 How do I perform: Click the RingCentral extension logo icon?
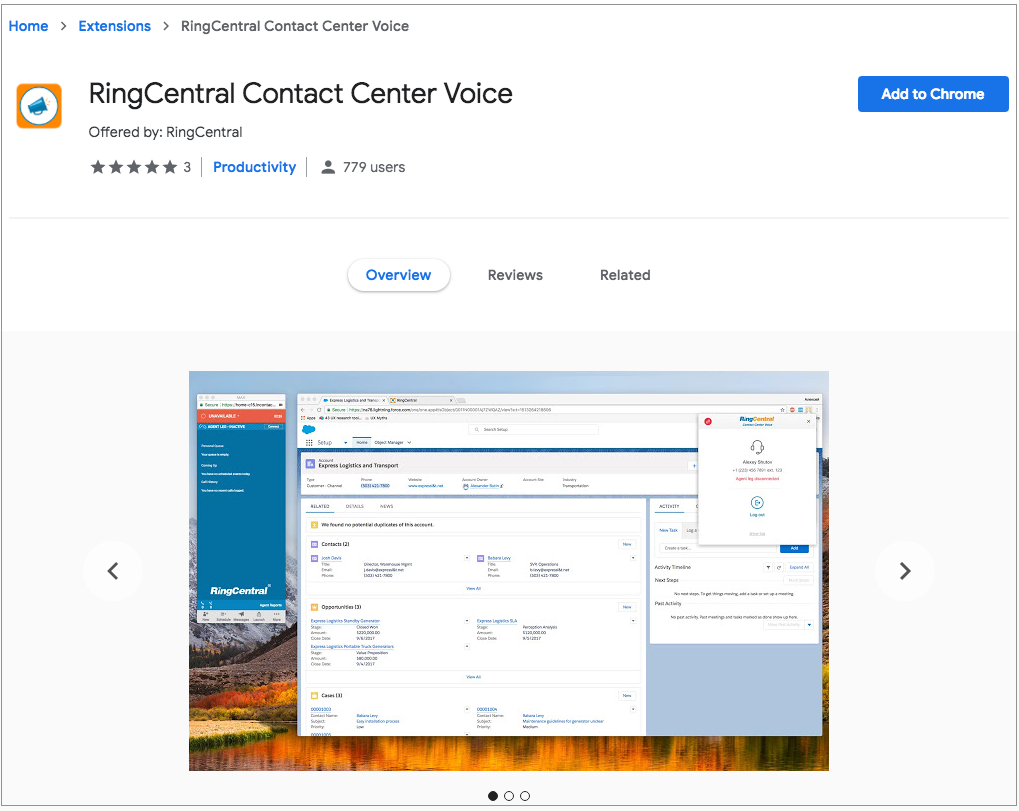tap(38, 105)
